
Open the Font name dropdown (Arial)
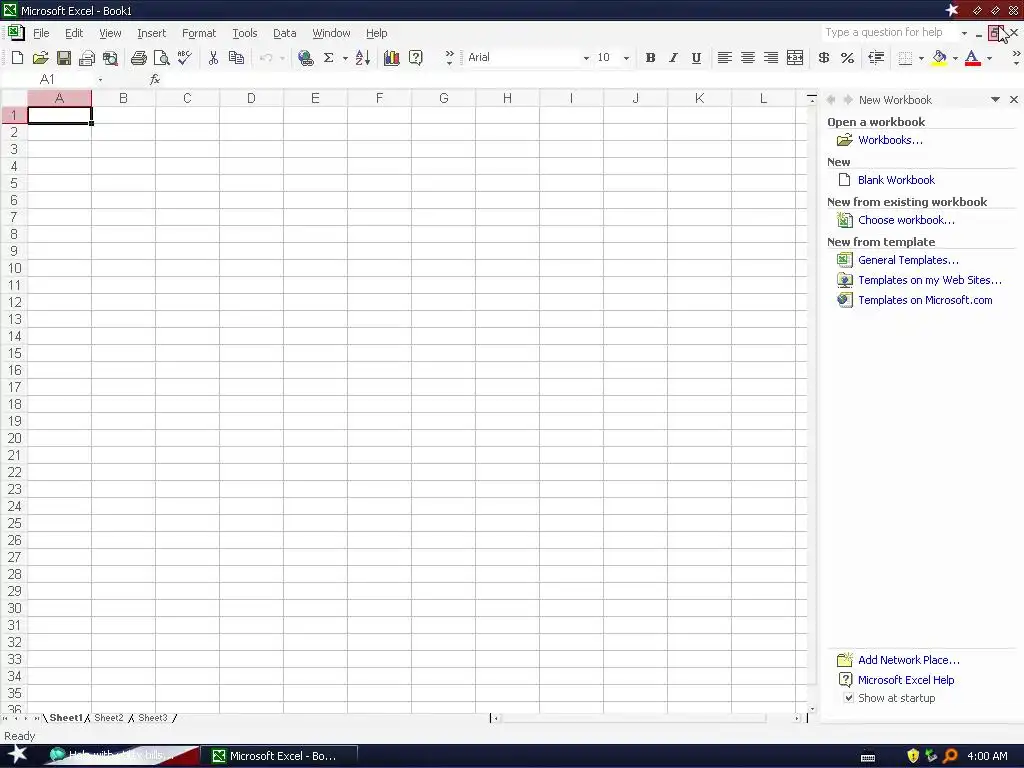[586, 58]
